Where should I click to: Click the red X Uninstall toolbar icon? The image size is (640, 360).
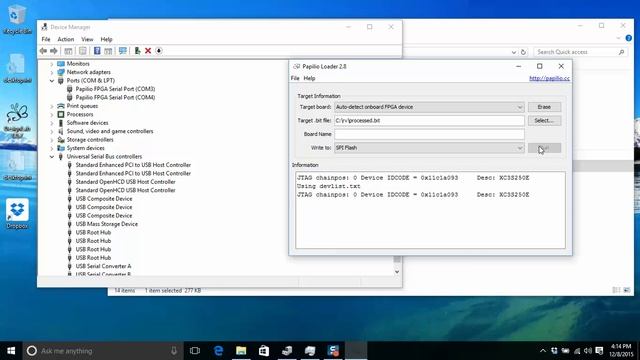click(148, 51)
